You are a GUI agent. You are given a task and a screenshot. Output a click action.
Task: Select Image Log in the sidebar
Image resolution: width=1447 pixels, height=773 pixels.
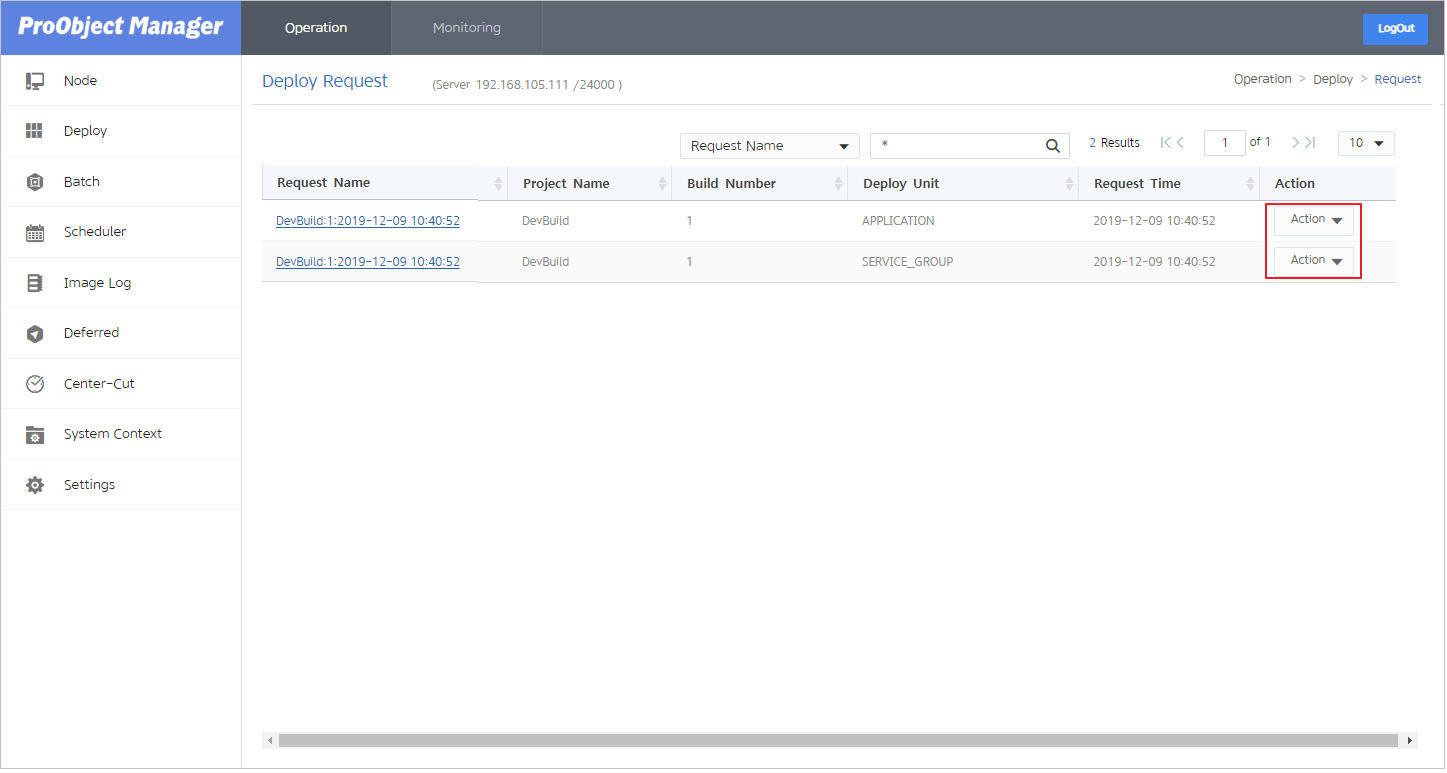(121, 283)
